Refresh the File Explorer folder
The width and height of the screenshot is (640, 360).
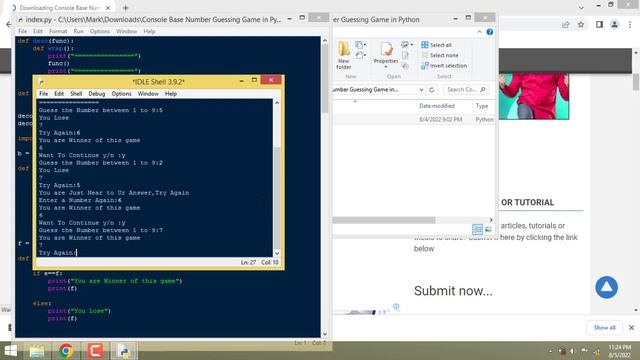[x=431, y=89]
